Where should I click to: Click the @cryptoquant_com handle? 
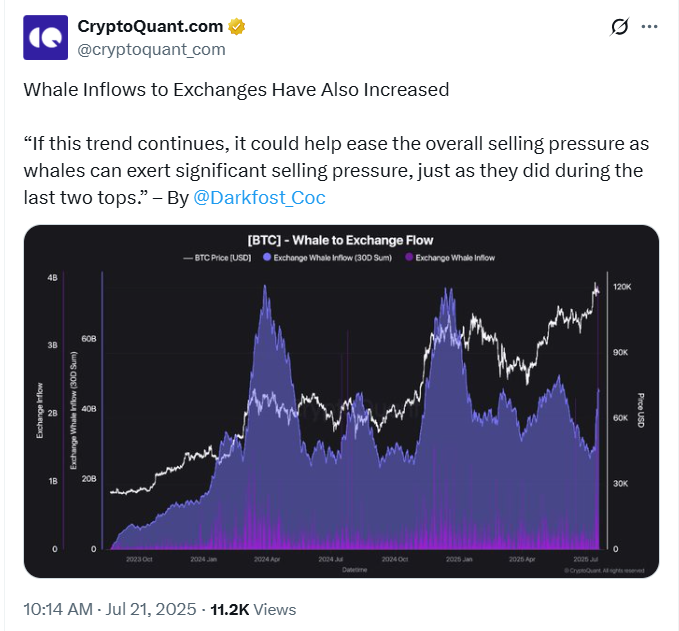click(x=151, y=49)
